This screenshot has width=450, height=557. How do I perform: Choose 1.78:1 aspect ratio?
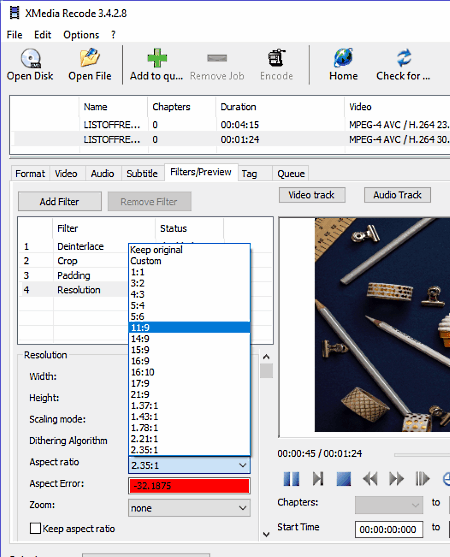189,428
